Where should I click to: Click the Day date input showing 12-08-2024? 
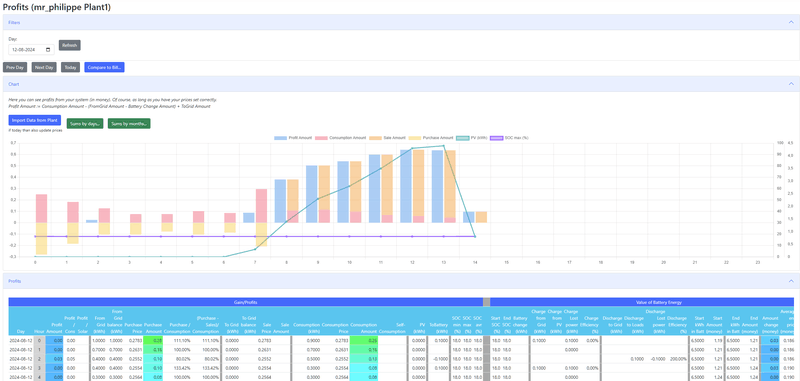pos(31,50)
